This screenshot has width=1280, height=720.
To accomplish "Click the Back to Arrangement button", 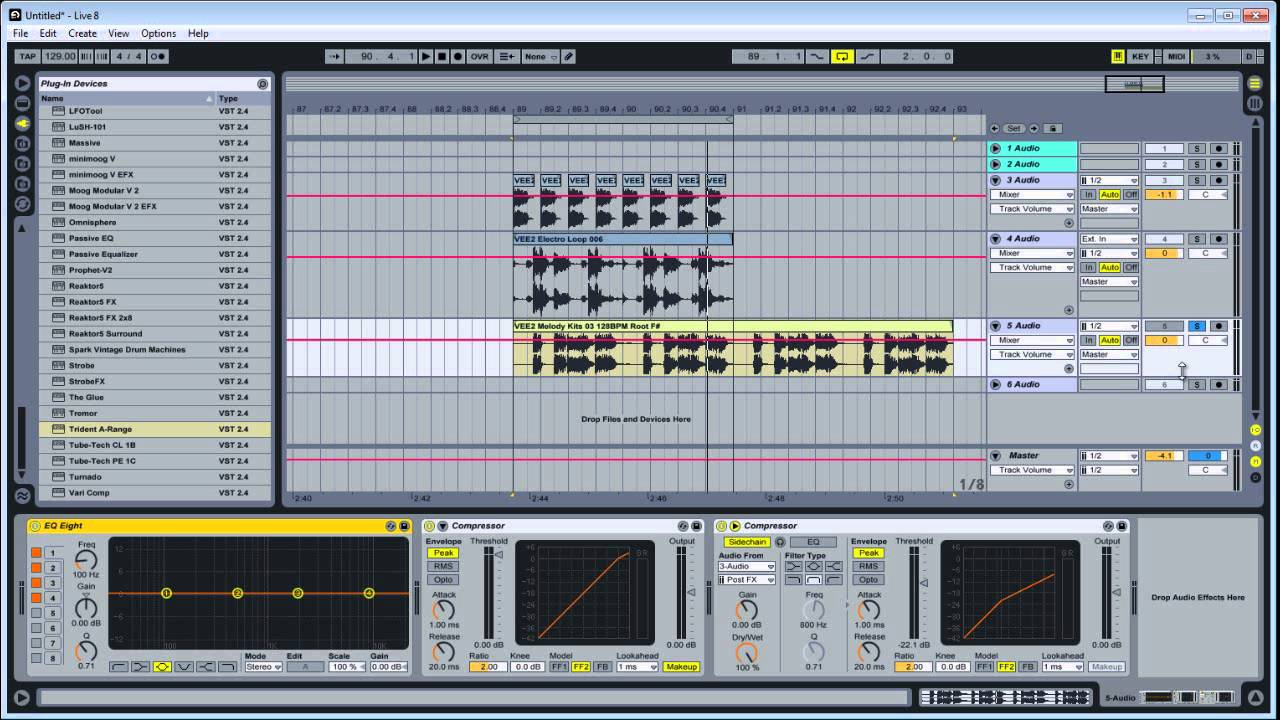I will (506, 57).
